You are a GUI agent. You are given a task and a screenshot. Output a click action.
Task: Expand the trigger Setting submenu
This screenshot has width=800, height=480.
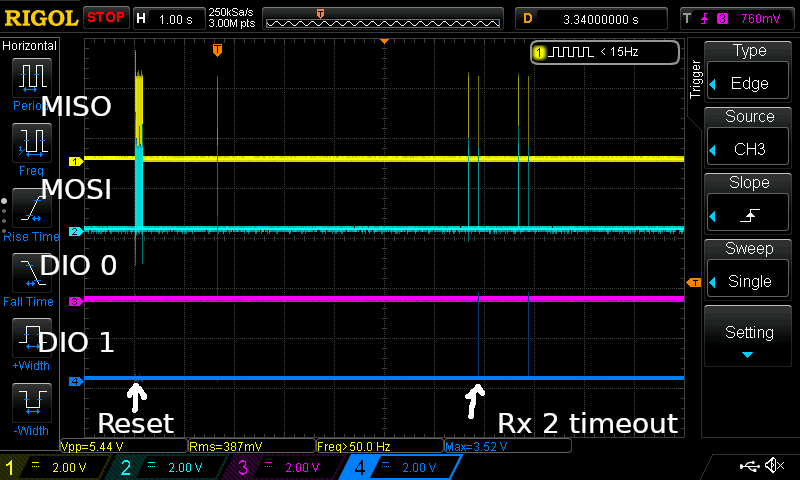[x=749, y=338]
